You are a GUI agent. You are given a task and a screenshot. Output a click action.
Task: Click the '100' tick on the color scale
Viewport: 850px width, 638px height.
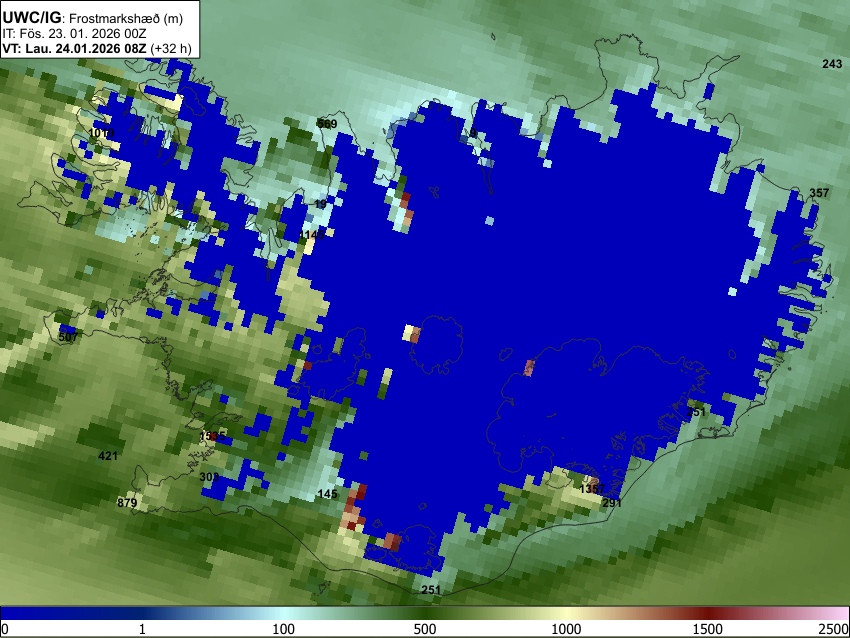284,629
